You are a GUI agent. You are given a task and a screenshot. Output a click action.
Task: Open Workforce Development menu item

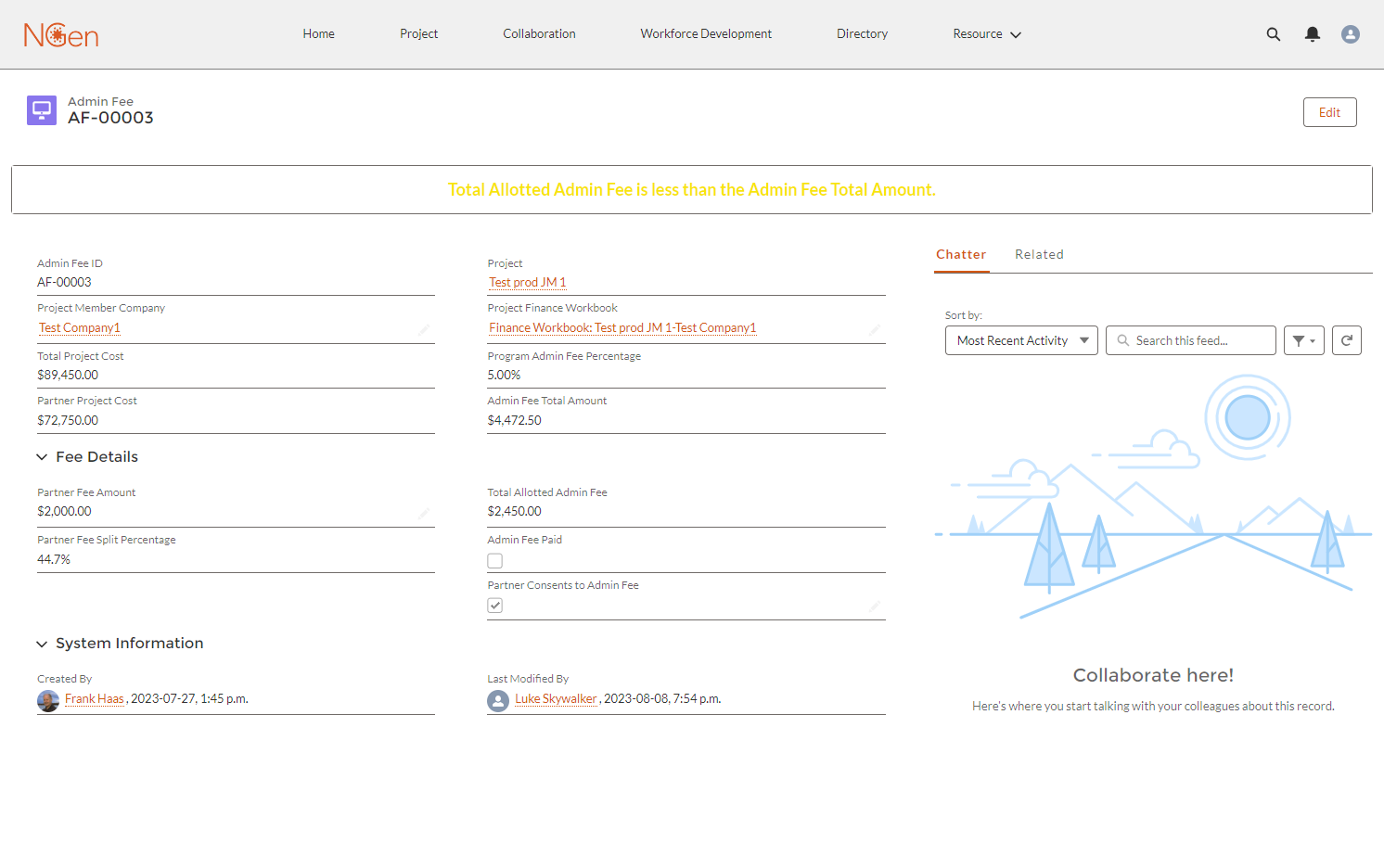[x=706, y=34]
